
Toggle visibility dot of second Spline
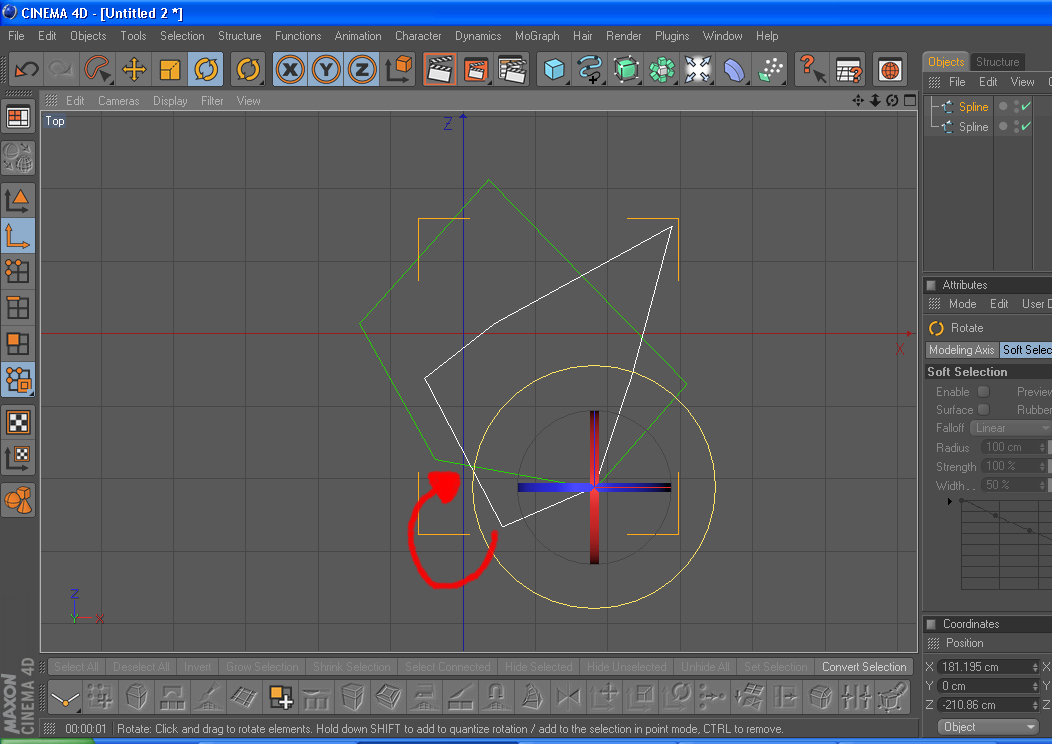tap(1003, 126)
